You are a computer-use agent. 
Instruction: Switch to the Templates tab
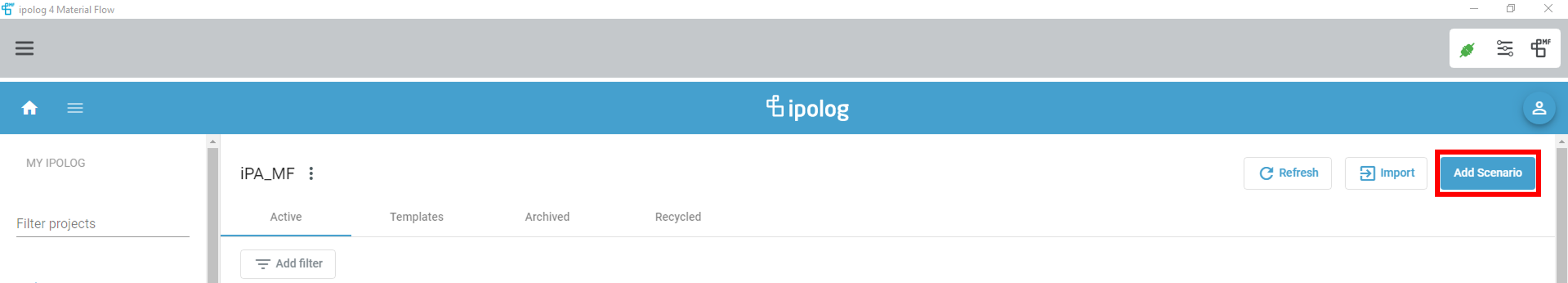pyautogui.click(x=416, y=217)
